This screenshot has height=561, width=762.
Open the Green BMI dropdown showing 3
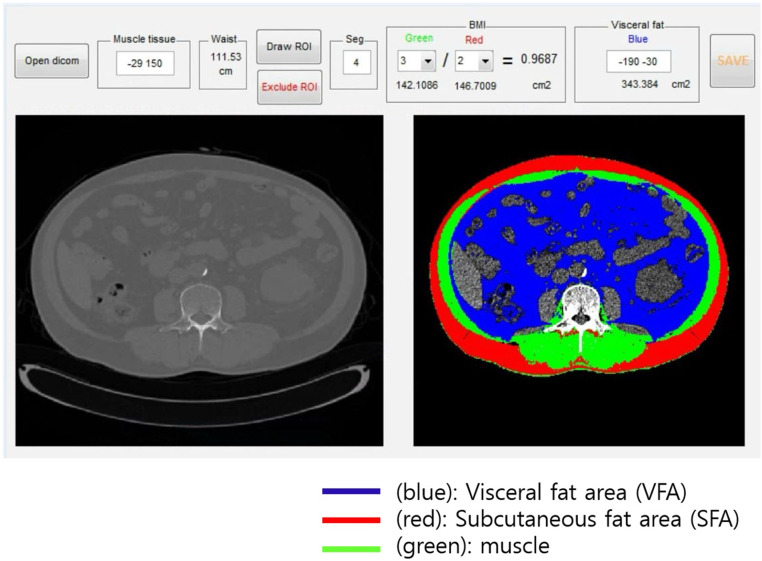click(x=416, y=61)
